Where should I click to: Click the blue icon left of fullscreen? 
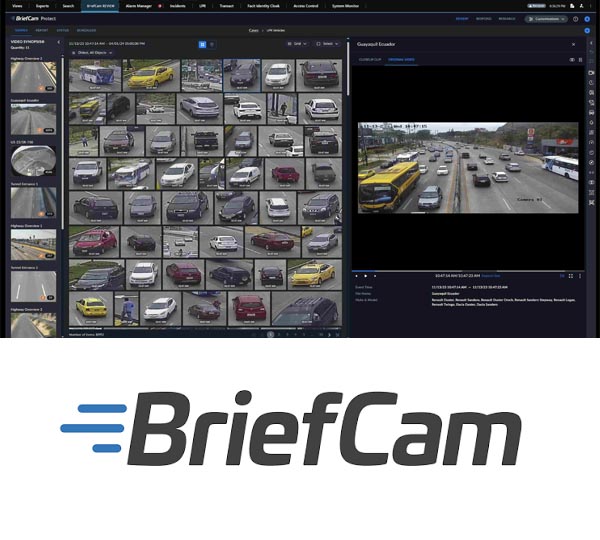[562, 276]
